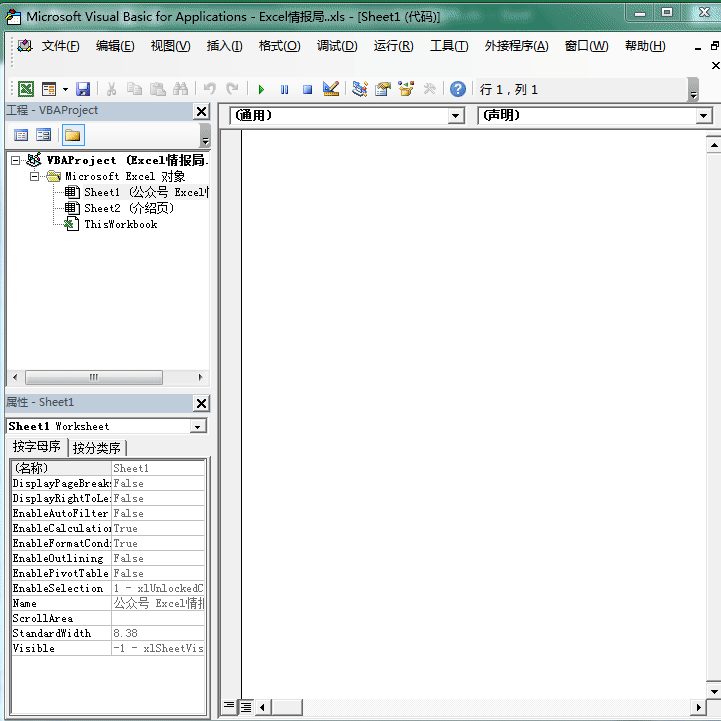Image resolution: width=721 pixels, height=721 pixels.
Task: Click the project panel horizontal scrollbar thumb
Action: (x=94, y=378)
